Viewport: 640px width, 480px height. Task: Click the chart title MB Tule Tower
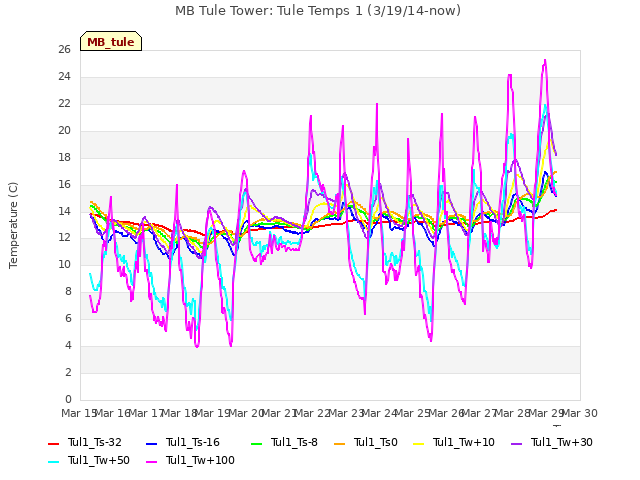tap(318, 11)
